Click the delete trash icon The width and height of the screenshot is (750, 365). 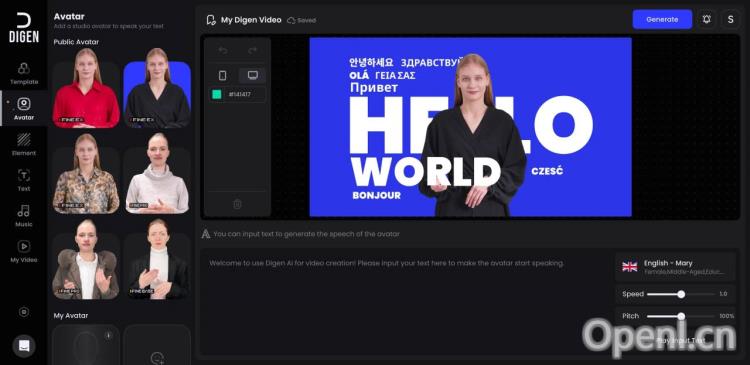pos(237,204)
